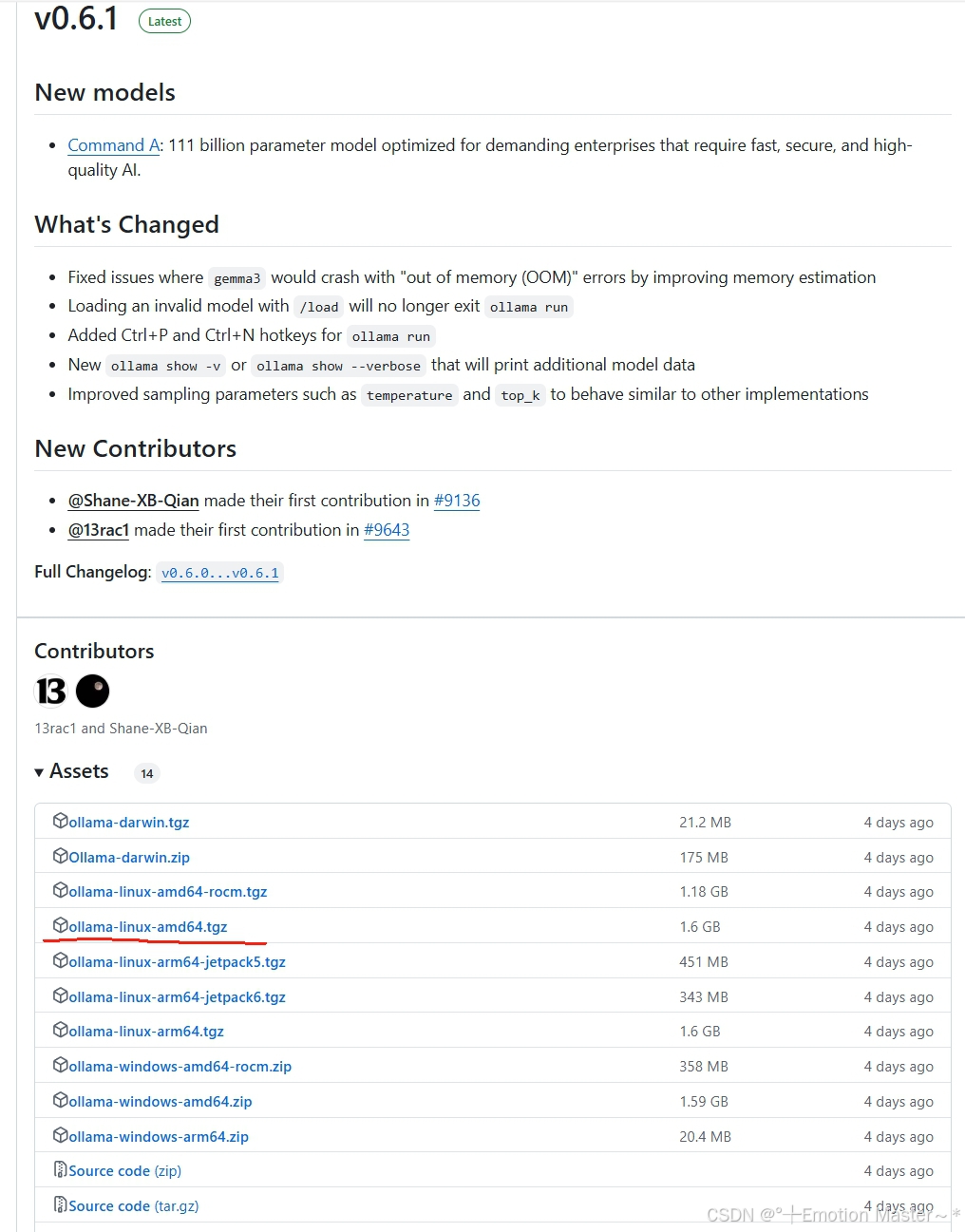Click the package icon next to ollama-linux-amd64-rocm.tgz
The height and width of the screenshot is (1232, 965).
(61, 891)
